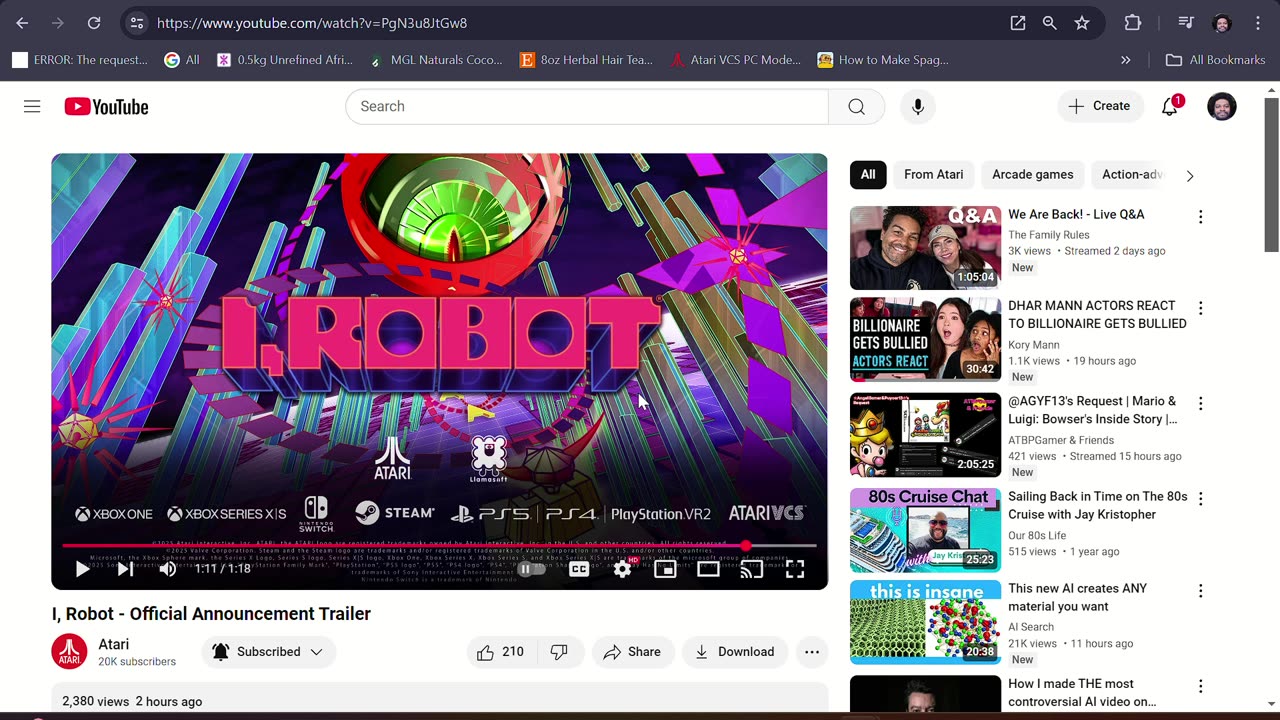This screenshot has height=720, width=1280.
Task: Open the YouTube guide hamburger menu
Action: pyautogui.click(x=32, y=106)
